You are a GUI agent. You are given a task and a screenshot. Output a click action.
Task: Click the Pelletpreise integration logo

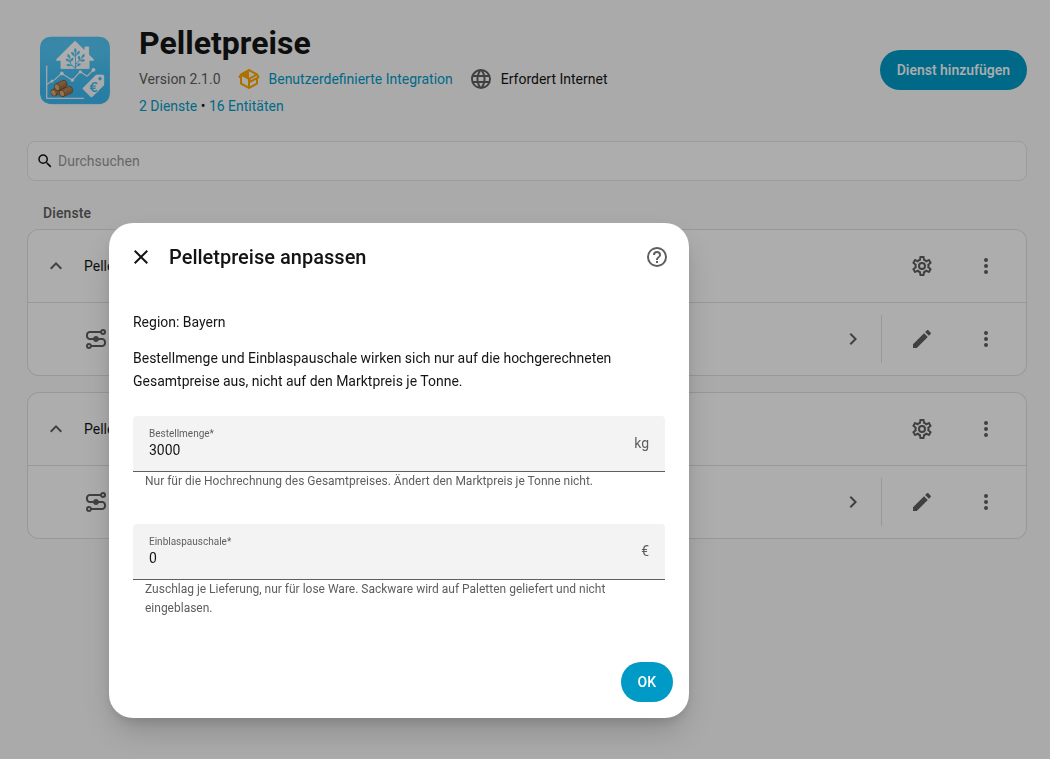pos(75,70)
